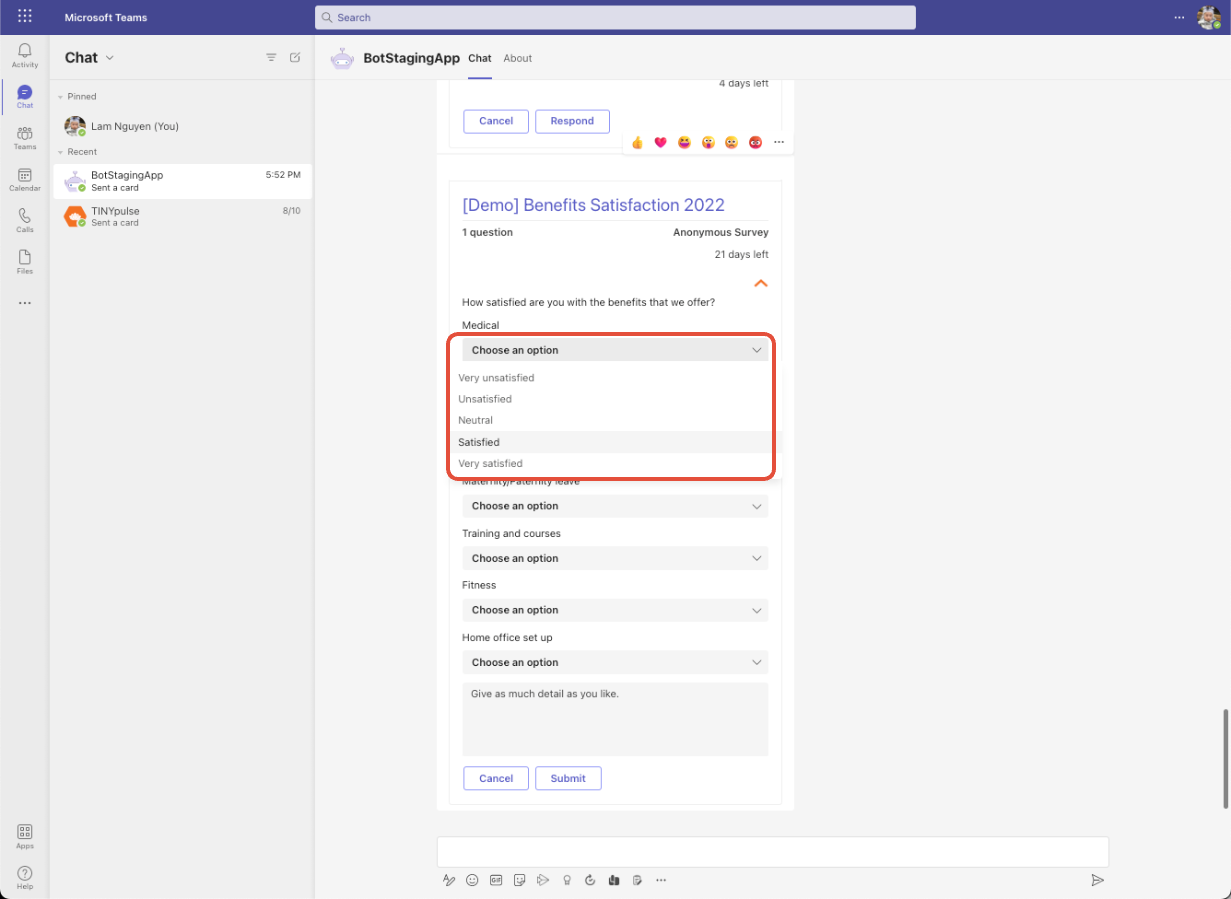The width and height of the screenshot is (1231, 899).
Task: Open the emoji picker
Action: (472, 880)
